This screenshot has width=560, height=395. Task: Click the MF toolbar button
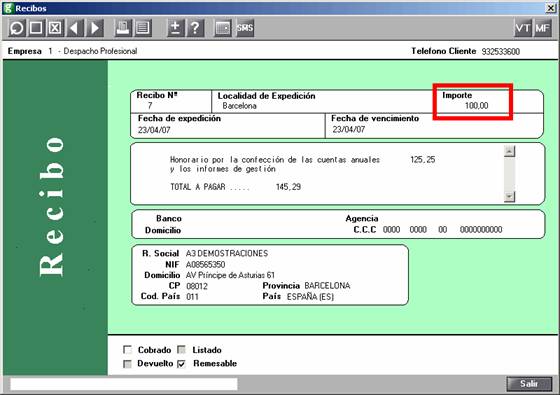click(542, 28)
